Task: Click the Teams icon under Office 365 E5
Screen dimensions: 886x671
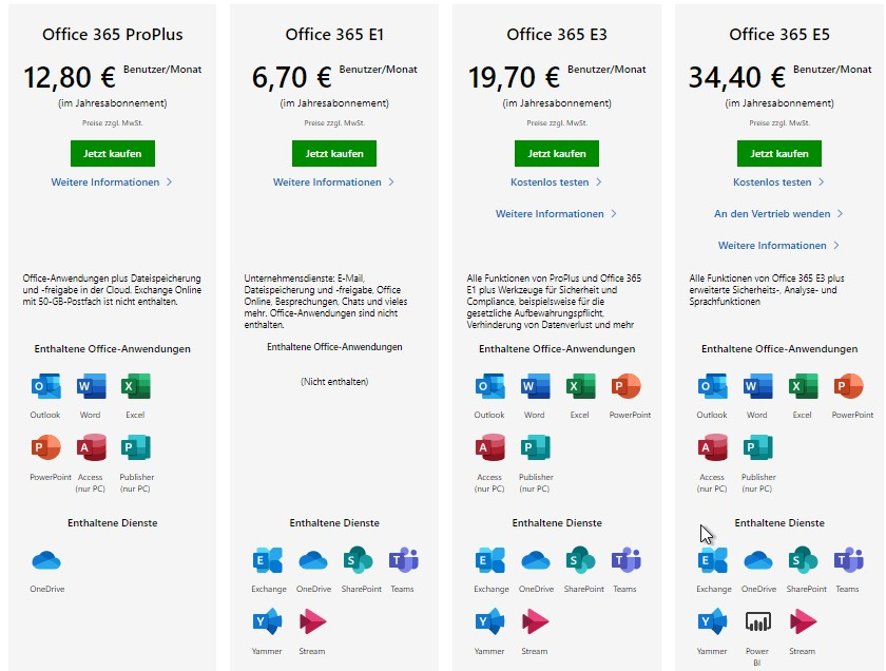Action: point(848,560)
